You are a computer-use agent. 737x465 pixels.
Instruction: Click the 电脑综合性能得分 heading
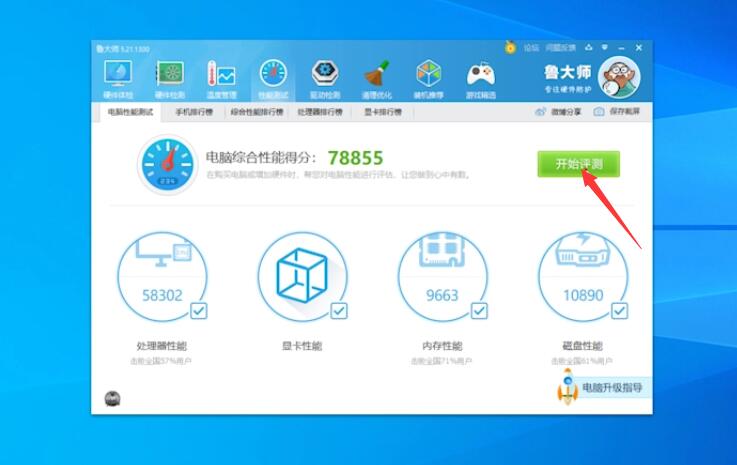(261, 158)
